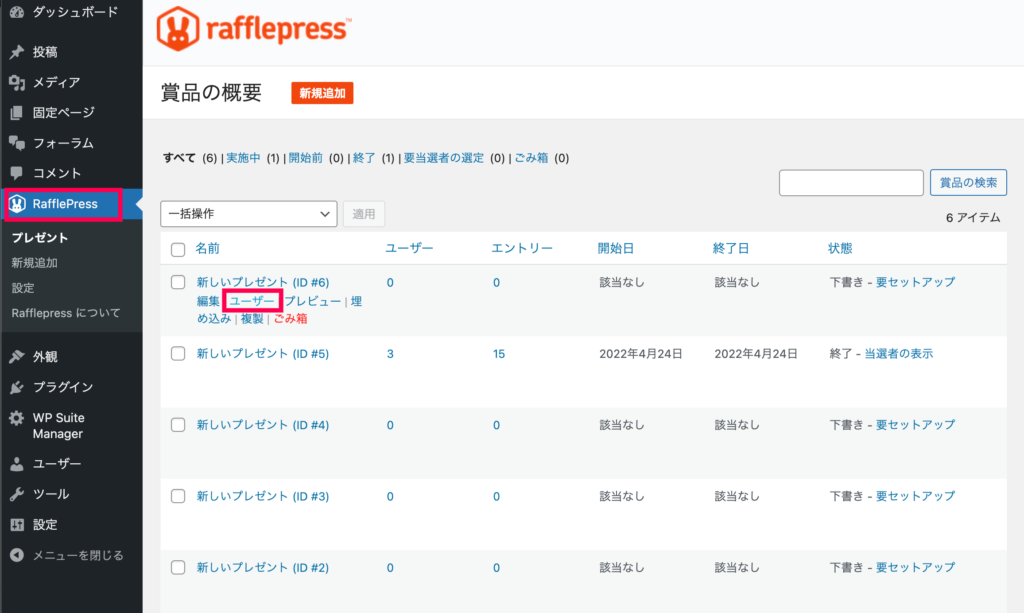This screenshot has height=613, width=1024.
Task: Open the ごみ箱 filter link at top
Action: tap(531, 158)
